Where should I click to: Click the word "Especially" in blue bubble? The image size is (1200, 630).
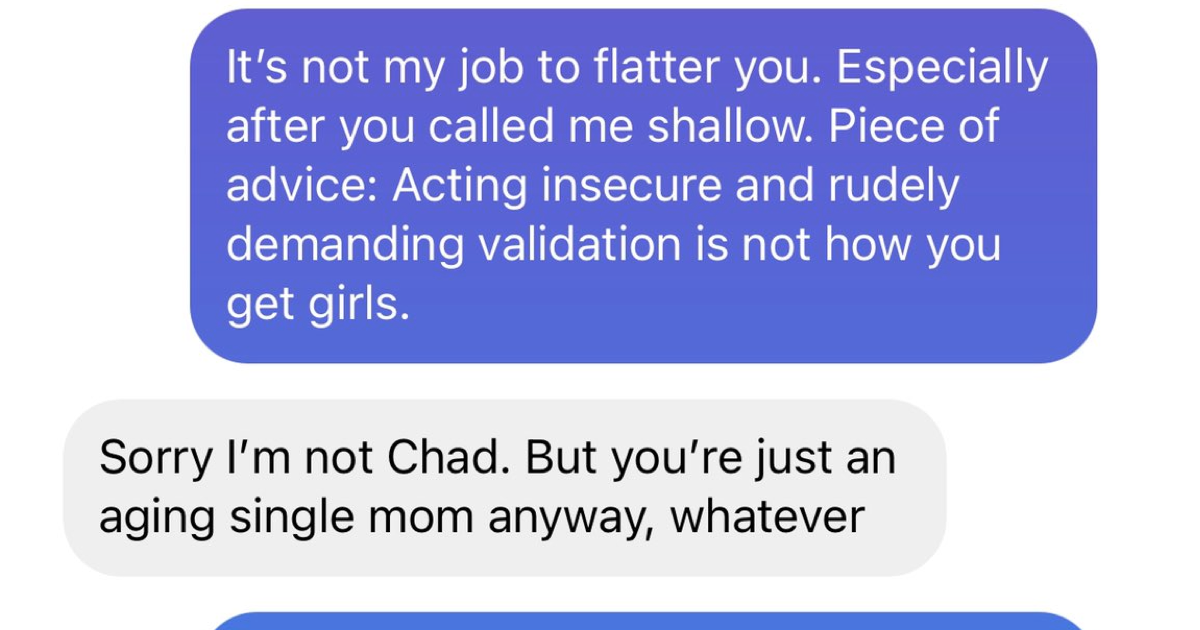pyautogui.click(x=942, y=71)
